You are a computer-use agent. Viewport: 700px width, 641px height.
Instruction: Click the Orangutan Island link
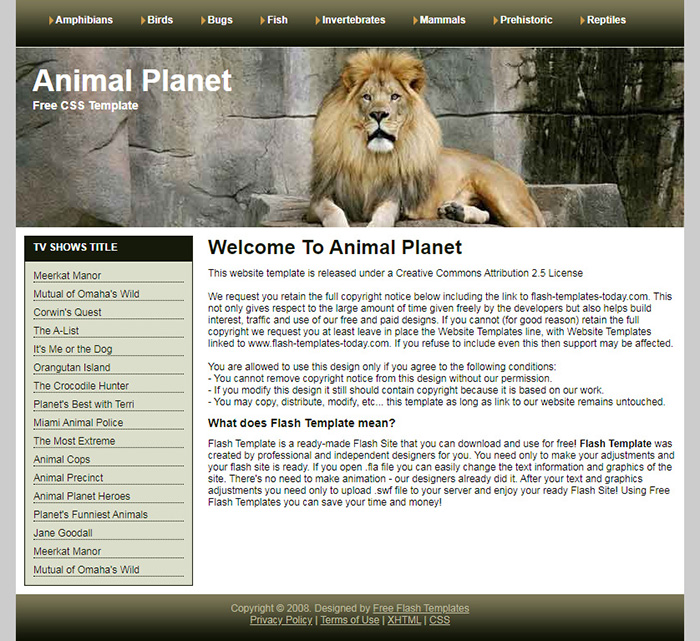72,367
